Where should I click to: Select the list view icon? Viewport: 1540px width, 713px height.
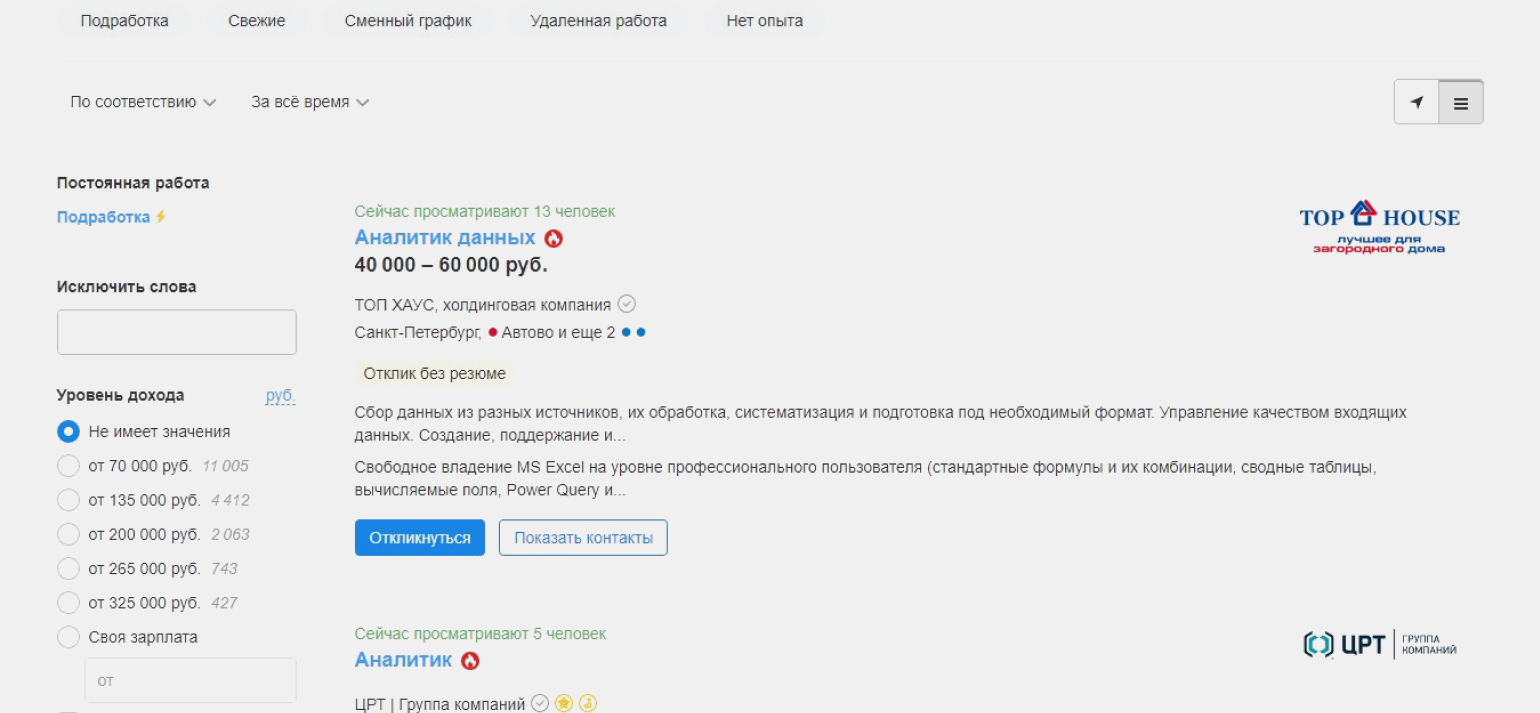click(x=1461, y=103)
